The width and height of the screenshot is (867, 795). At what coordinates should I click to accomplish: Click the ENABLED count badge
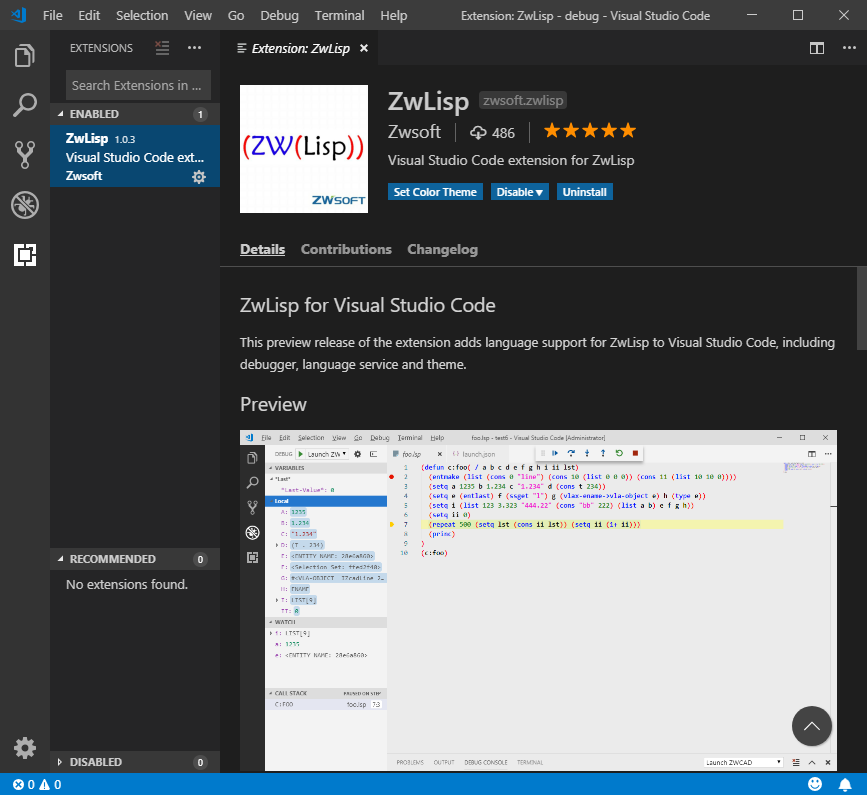200,114
